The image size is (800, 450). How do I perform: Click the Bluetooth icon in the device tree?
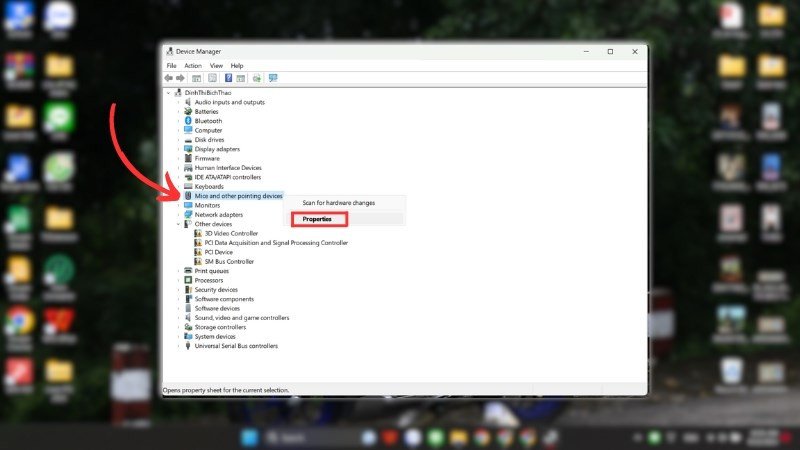(x=187, y=120)
